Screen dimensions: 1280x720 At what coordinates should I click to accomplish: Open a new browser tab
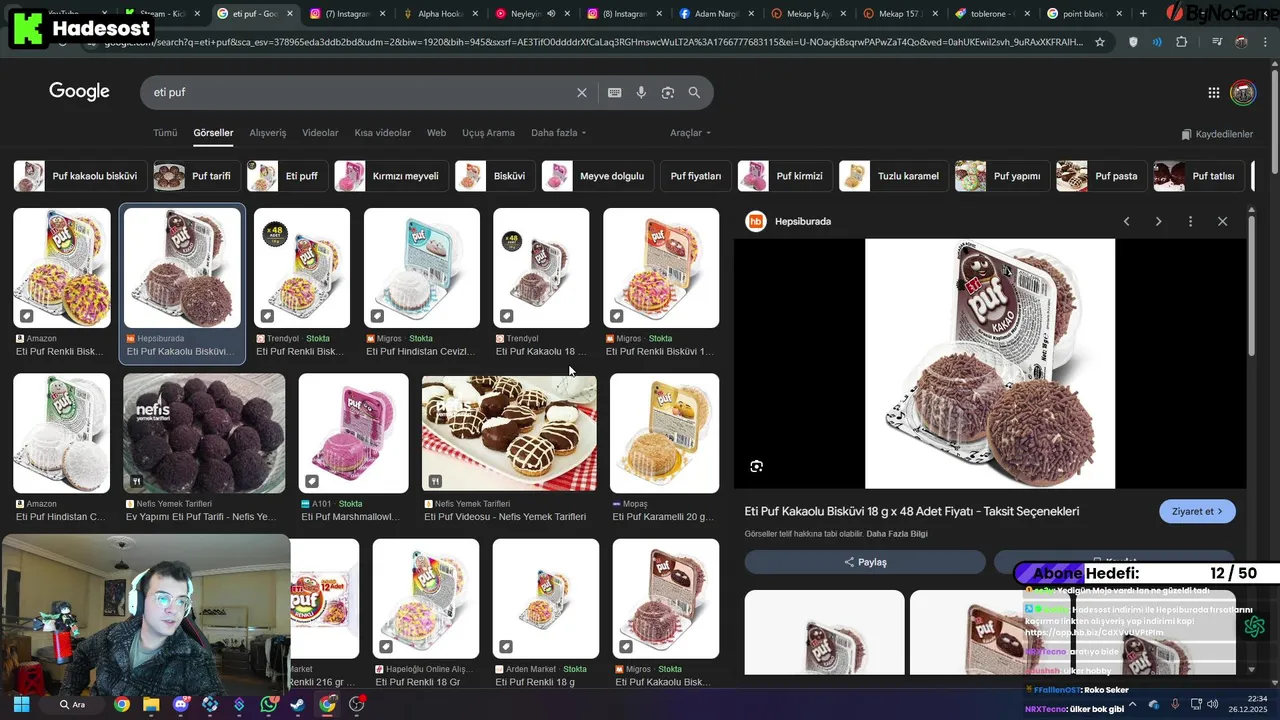1143,14
